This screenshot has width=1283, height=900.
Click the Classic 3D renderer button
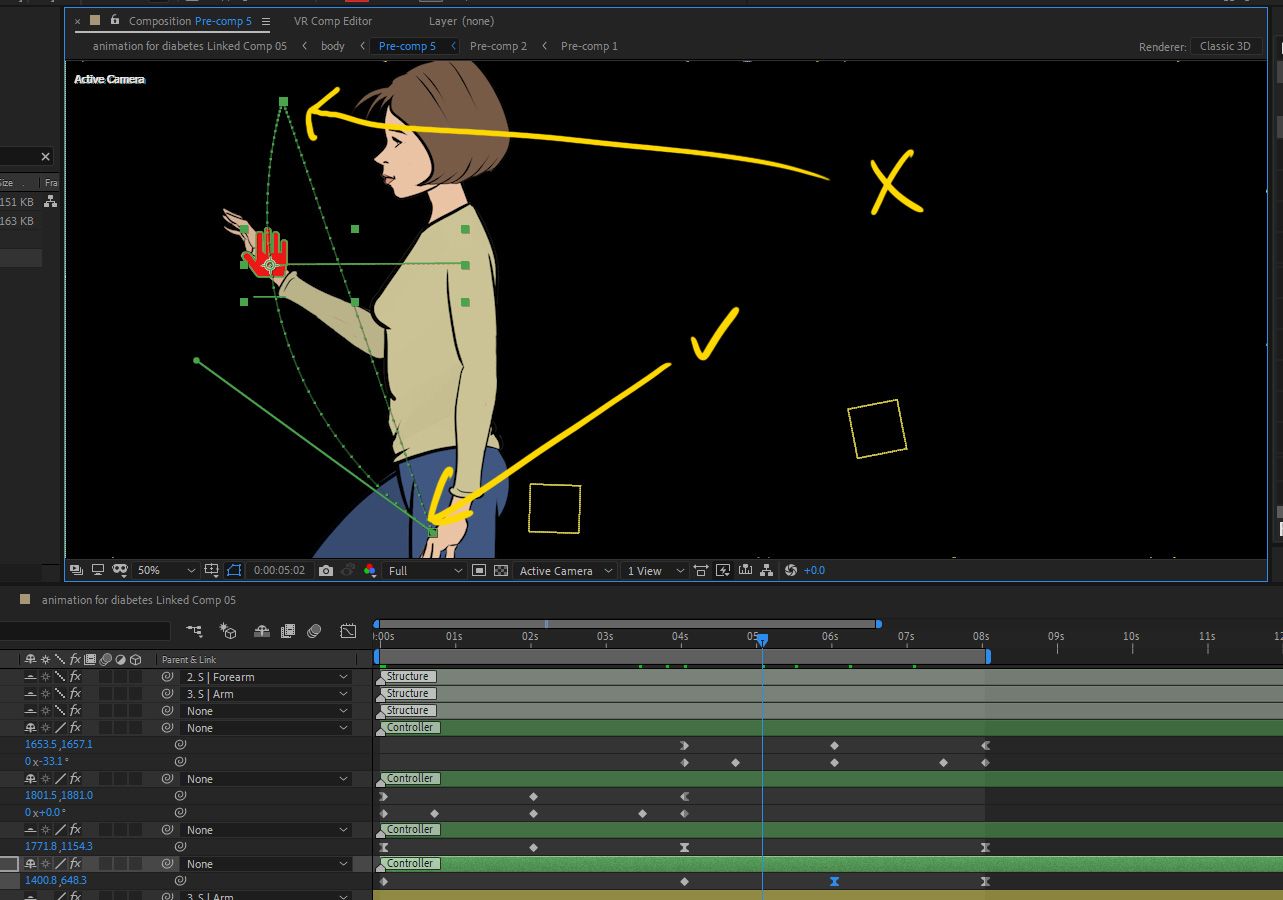pos(1226,46)
